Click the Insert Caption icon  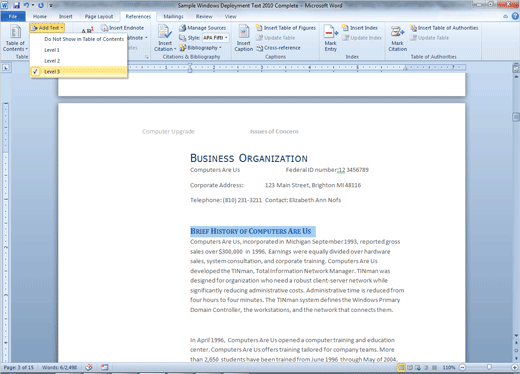click(243, 32)
